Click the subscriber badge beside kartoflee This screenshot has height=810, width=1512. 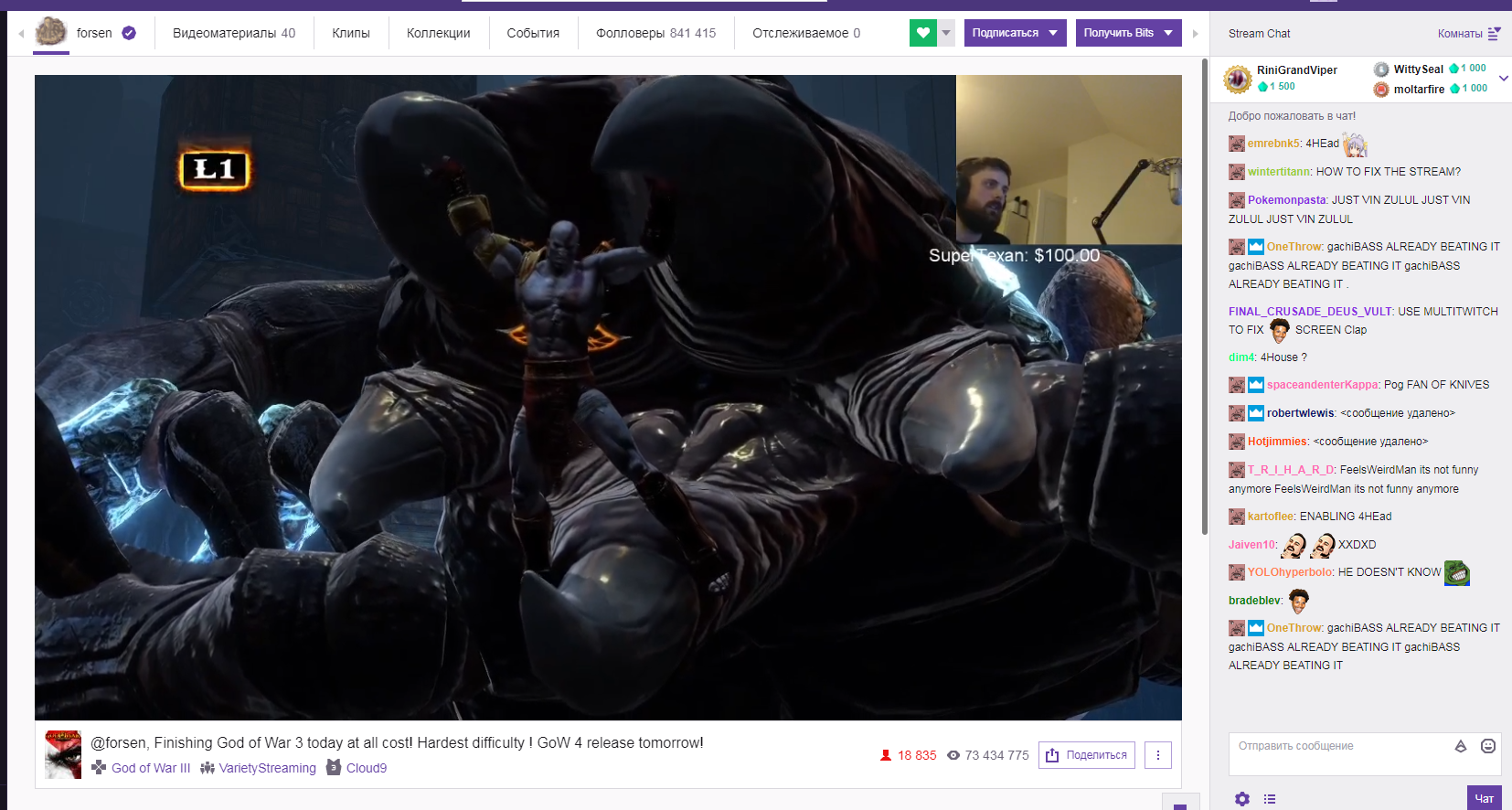click(1237, 517)
